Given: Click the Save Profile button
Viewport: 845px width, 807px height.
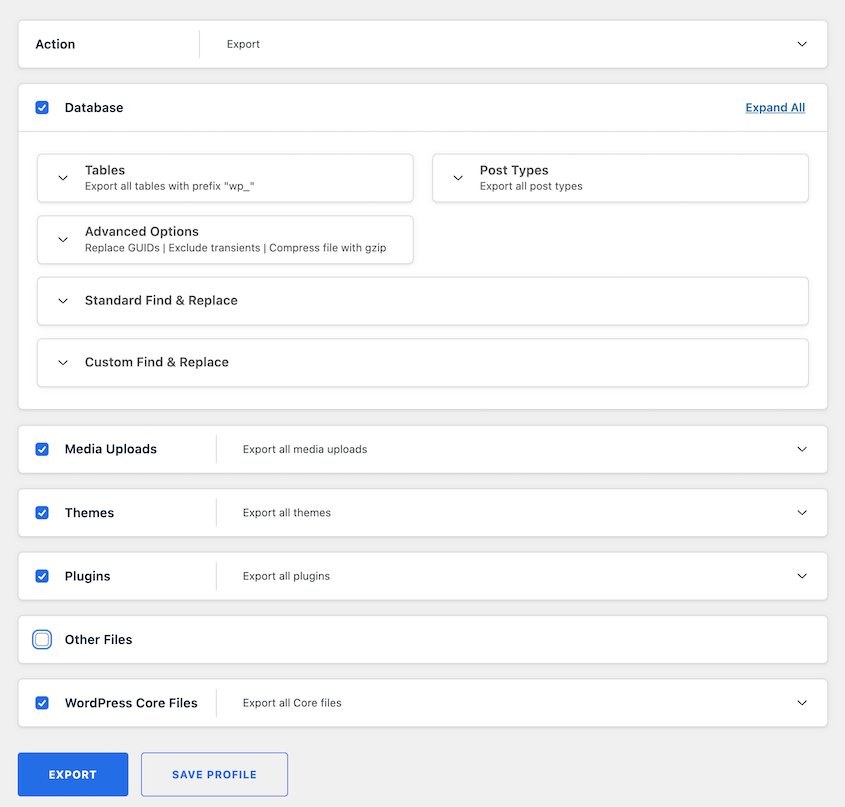Looking at the screenshot, I should click(214, 775).
